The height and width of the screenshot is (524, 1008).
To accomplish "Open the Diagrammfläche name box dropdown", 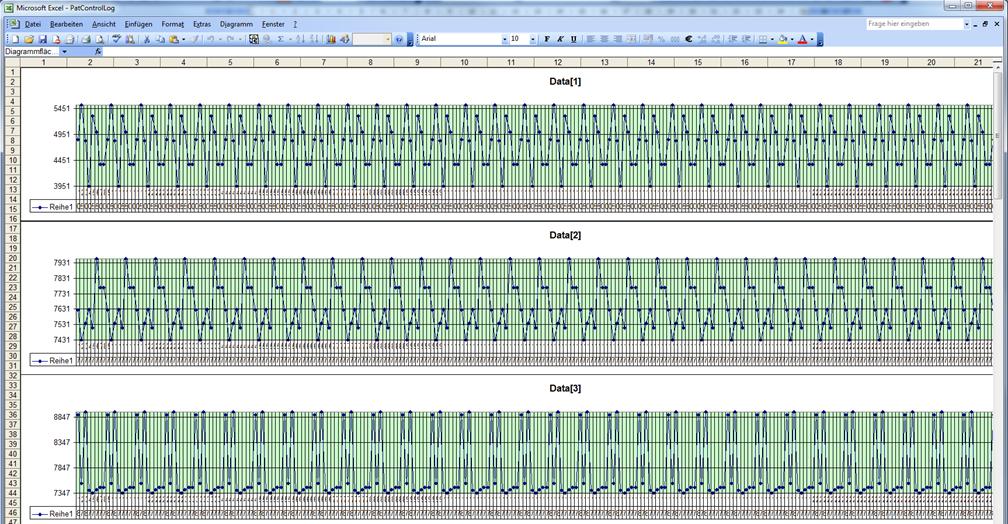I will (64, 51).
